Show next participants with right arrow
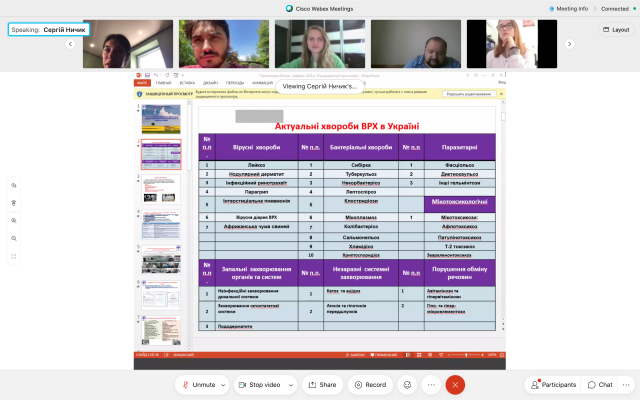 pyautogui.click(x=569, y=44)
